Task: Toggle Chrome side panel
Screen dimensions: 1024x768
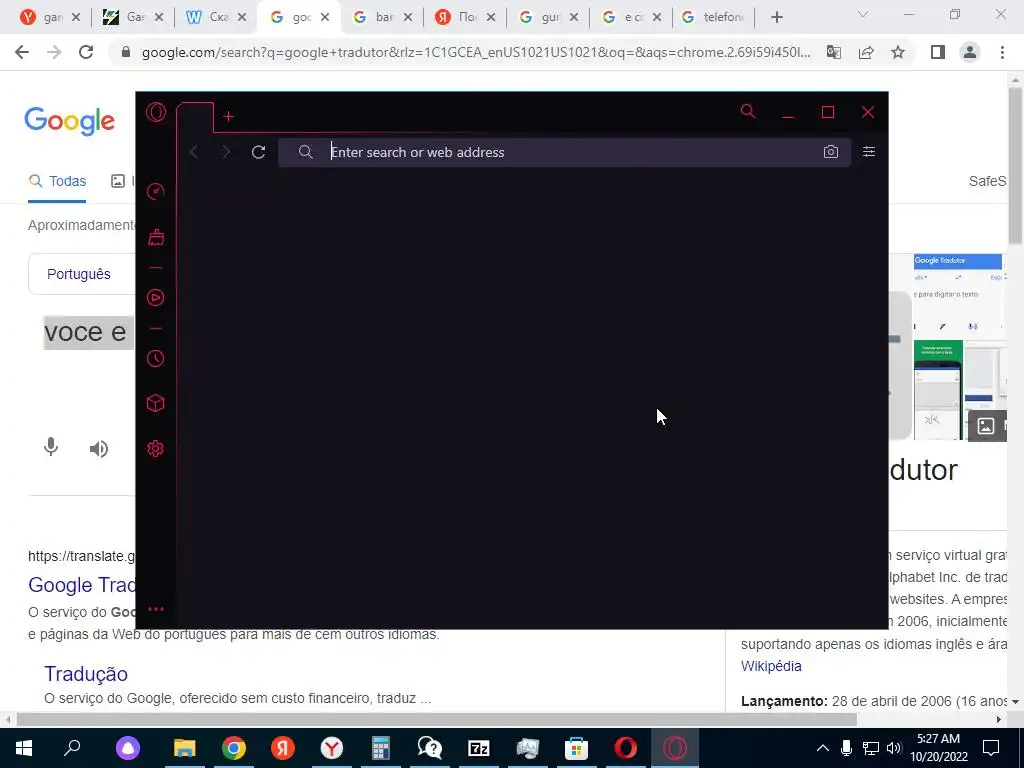Action: click(938, 52)
